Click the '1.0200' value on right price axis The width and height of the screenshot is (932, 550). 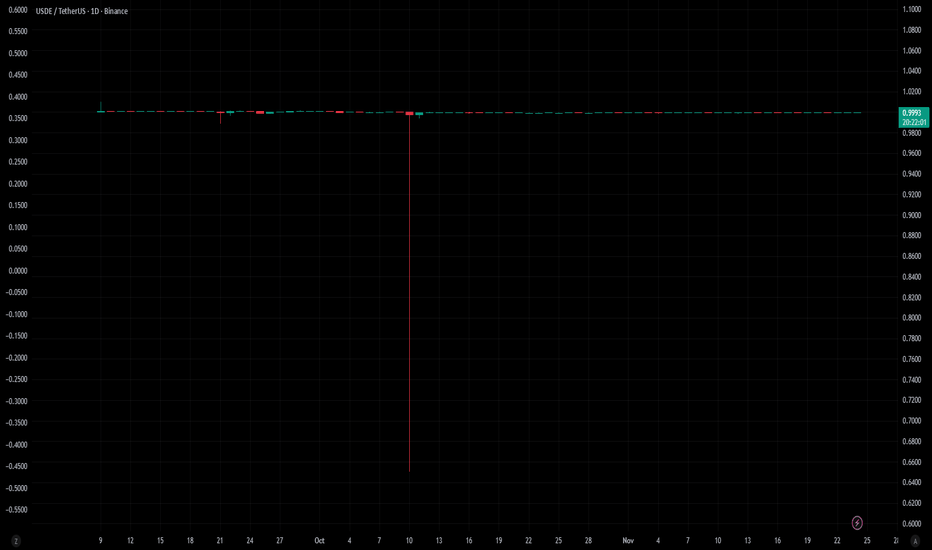912,92
